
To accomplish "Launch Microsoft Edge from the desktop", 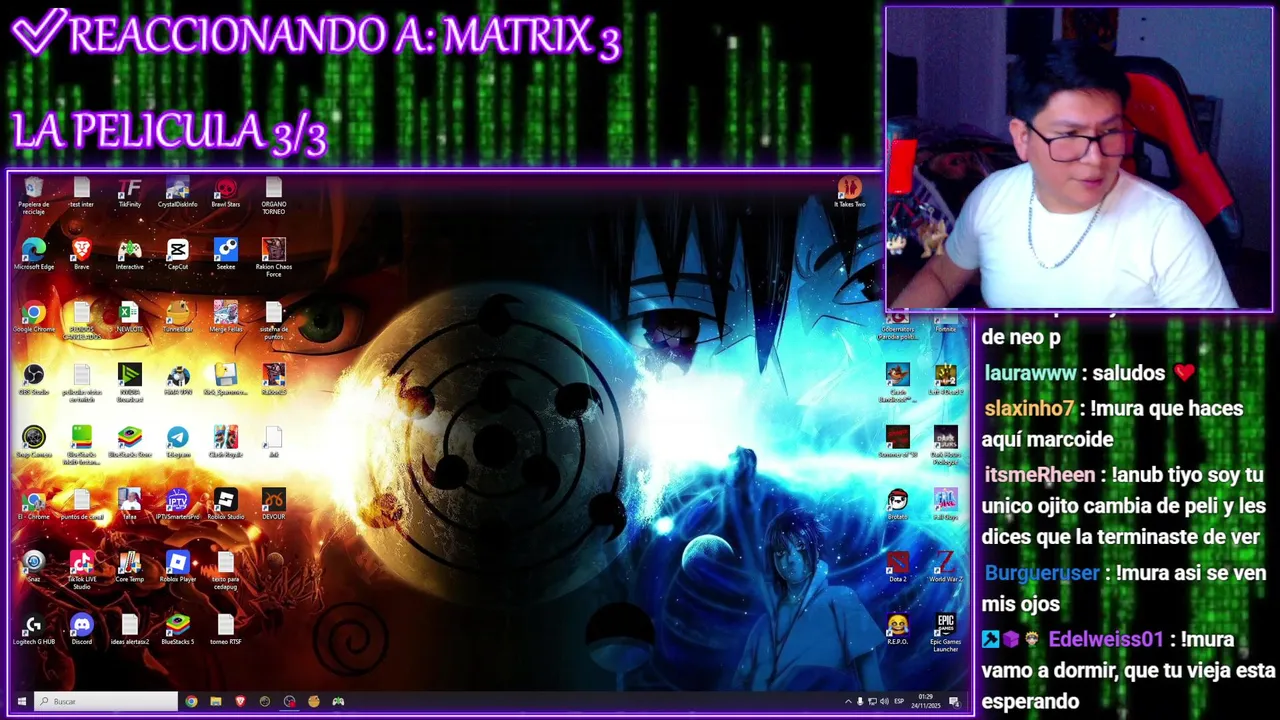I will pyautogui.click(x=33, y=255).
